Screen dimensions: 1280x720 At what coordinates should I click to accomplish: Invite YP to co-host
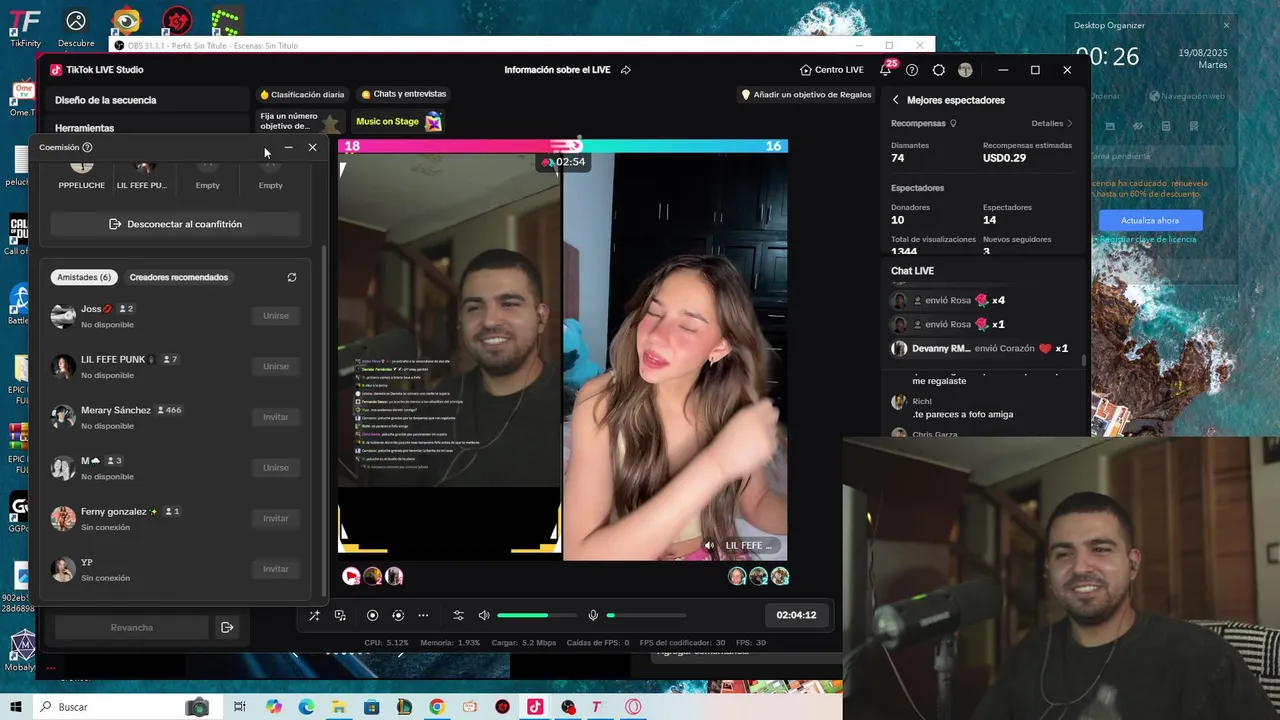coord(276,569)
